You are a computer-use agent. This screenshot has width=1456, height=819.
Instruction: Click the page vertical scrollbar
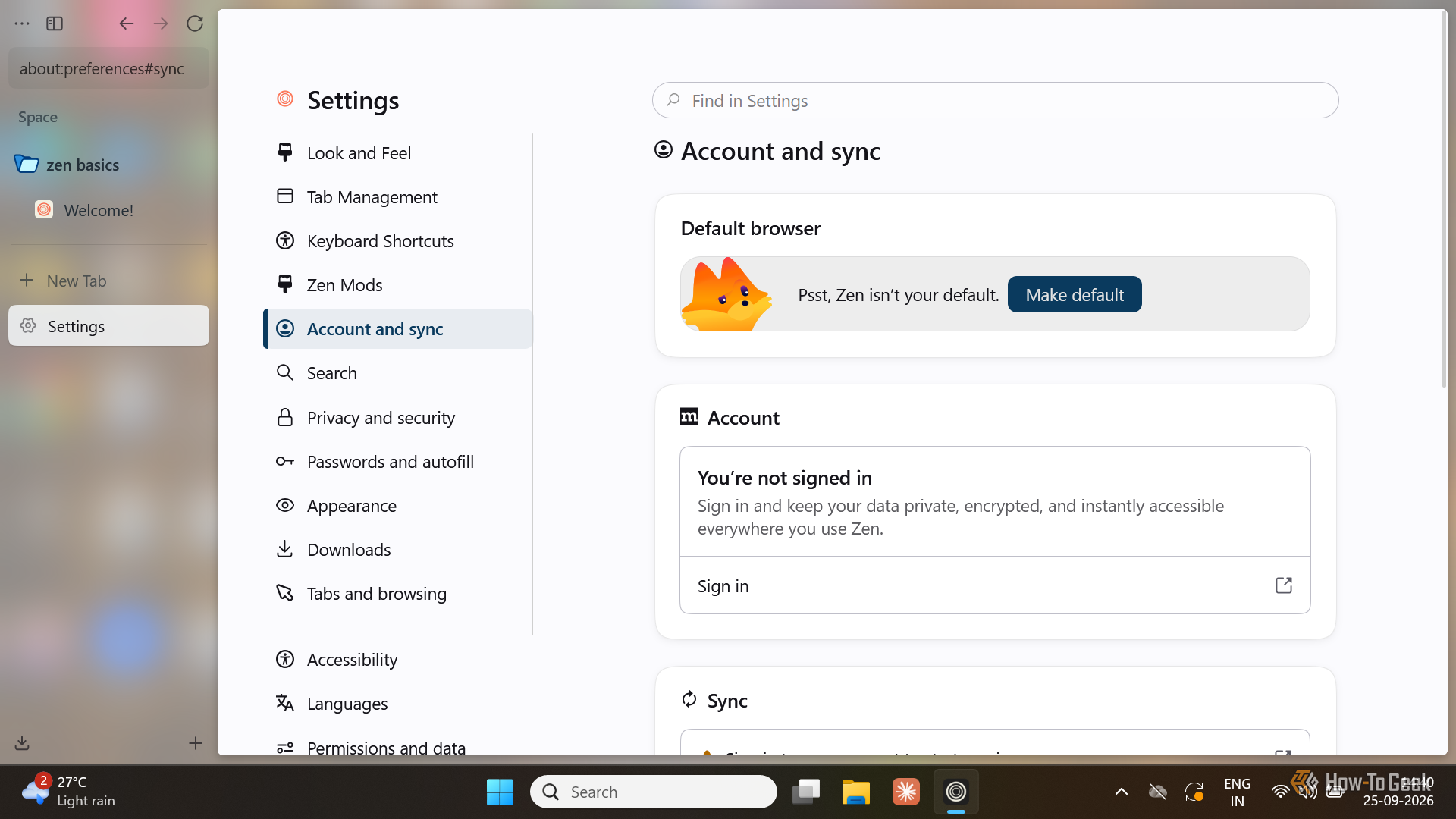(x=1444, y=197)
